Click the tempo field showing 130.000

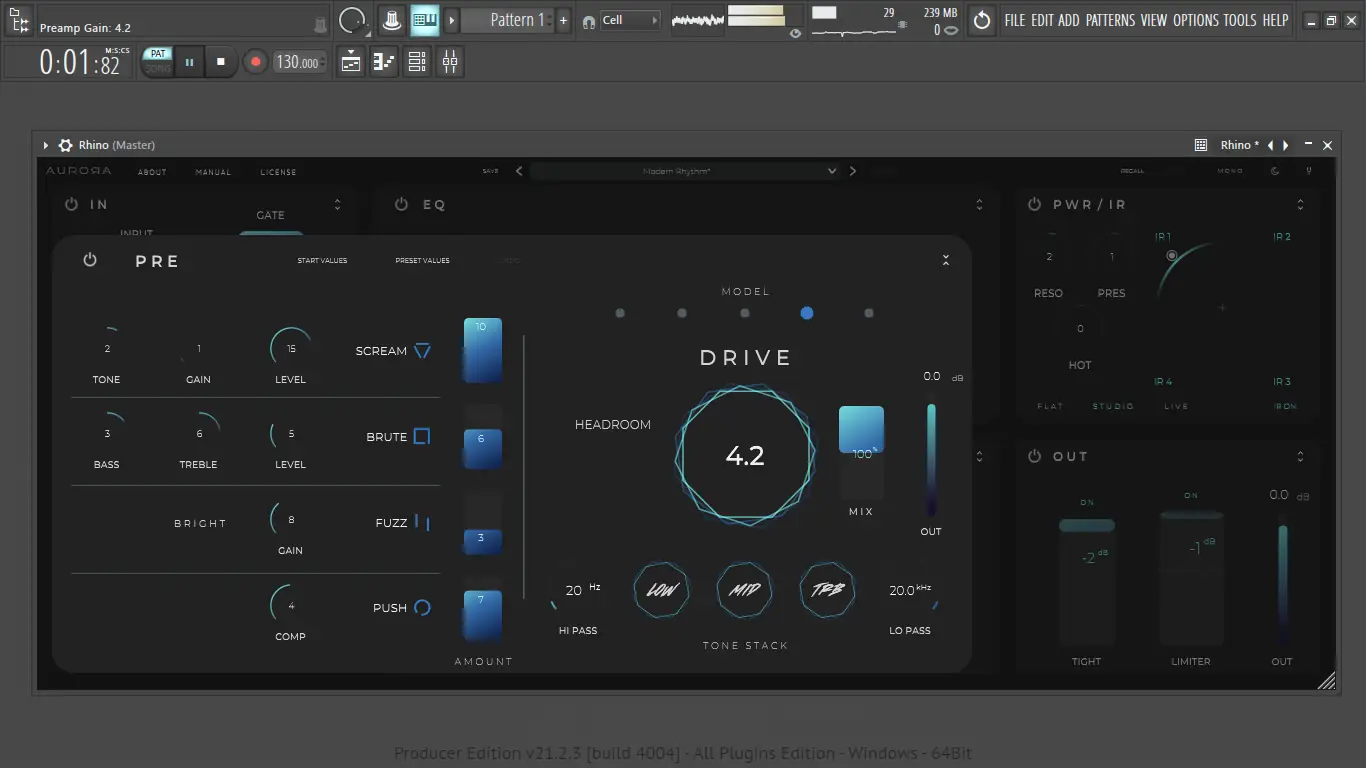(x=298, y=62)
